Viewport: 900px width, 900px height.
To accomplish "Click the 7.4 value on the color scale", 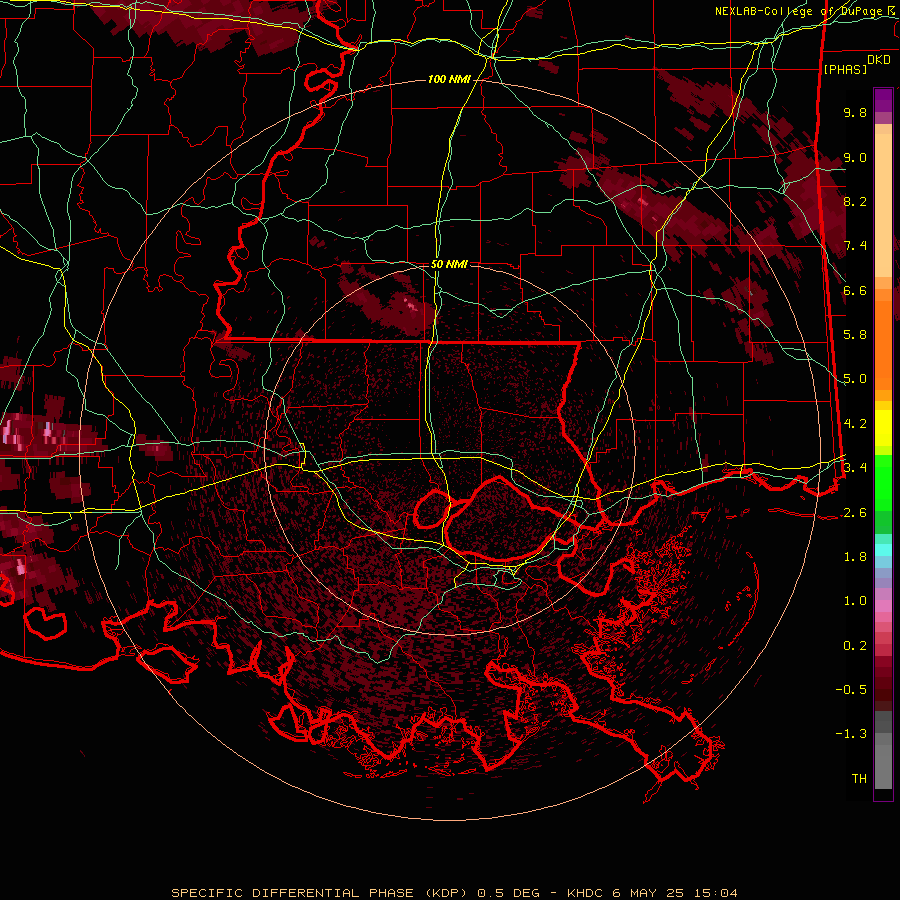I will coord(855,246).
